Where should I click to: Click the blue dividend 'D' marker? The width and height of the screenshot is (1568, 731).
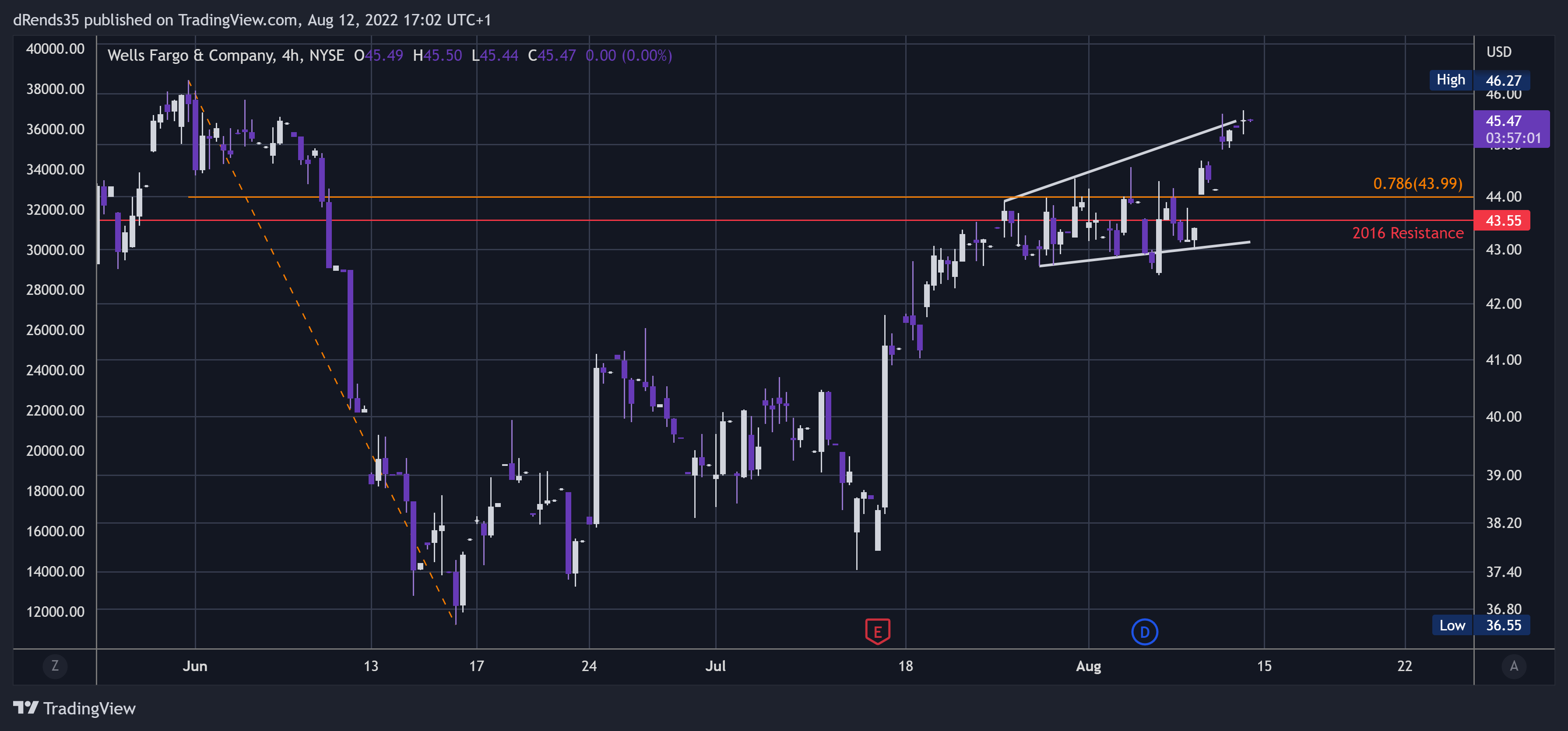(x=1144, y=632)
